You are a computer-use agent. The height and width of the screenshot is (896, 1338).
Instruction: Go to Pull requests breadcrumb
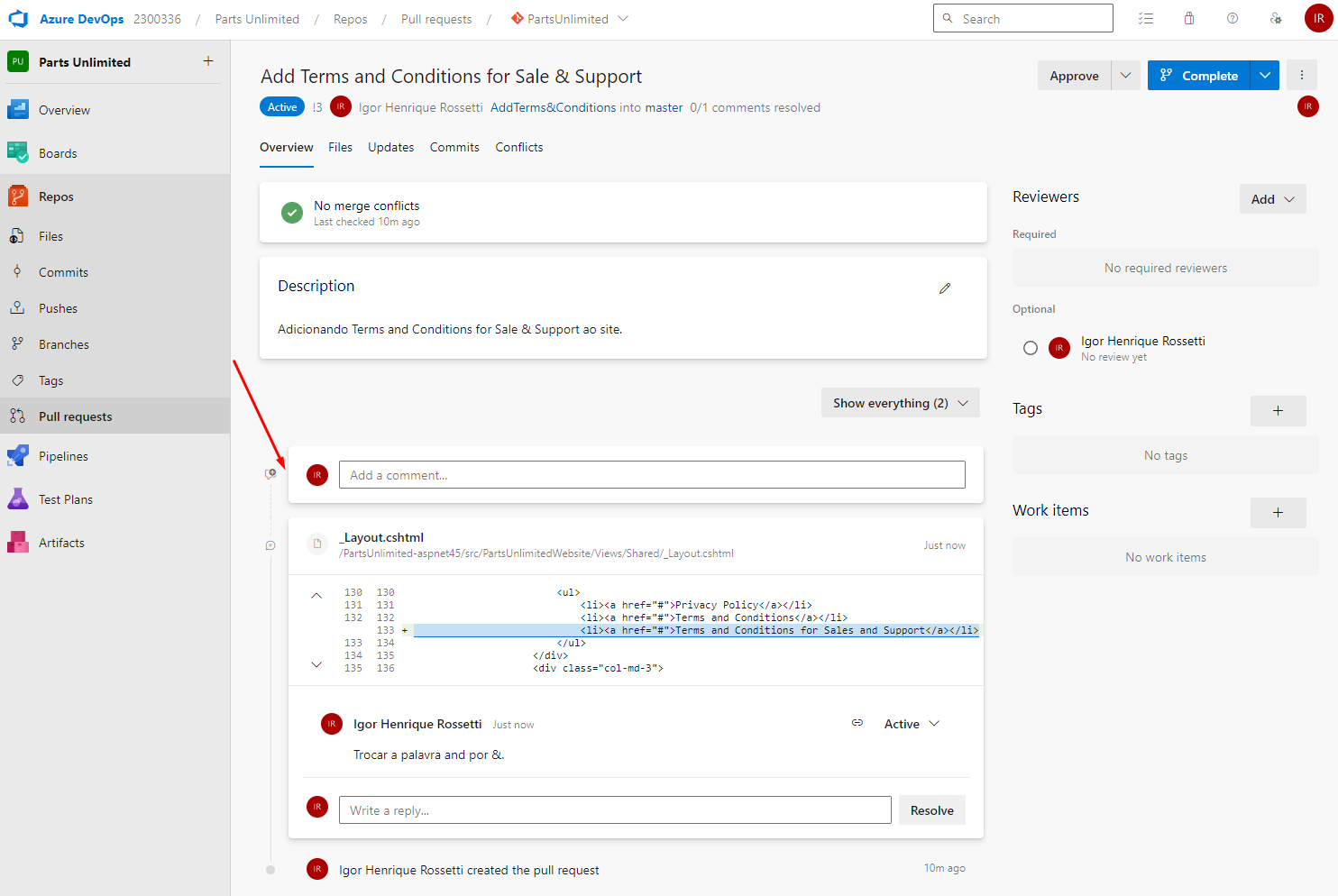coord(436,19)
